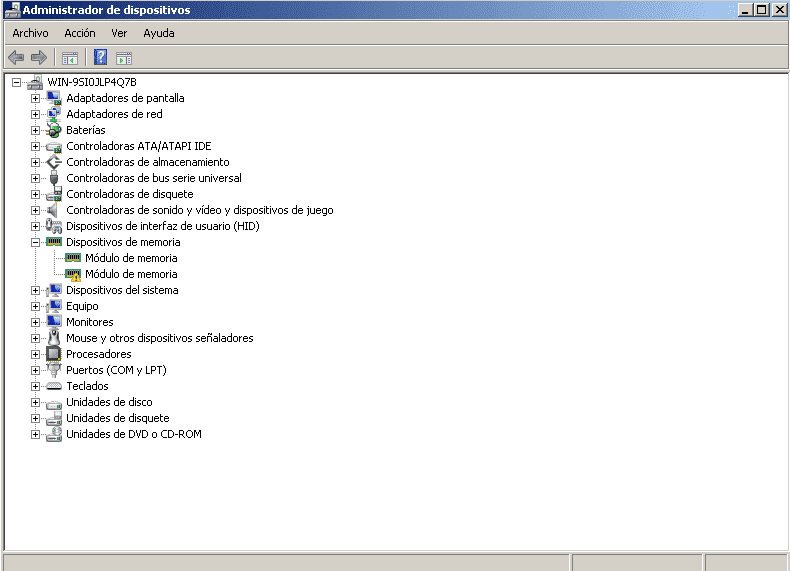Expand Unidades de DVD o CD-ROM
Image resolution: width=790 pixels, height=571 pixels.
click(x=35, y=434)
